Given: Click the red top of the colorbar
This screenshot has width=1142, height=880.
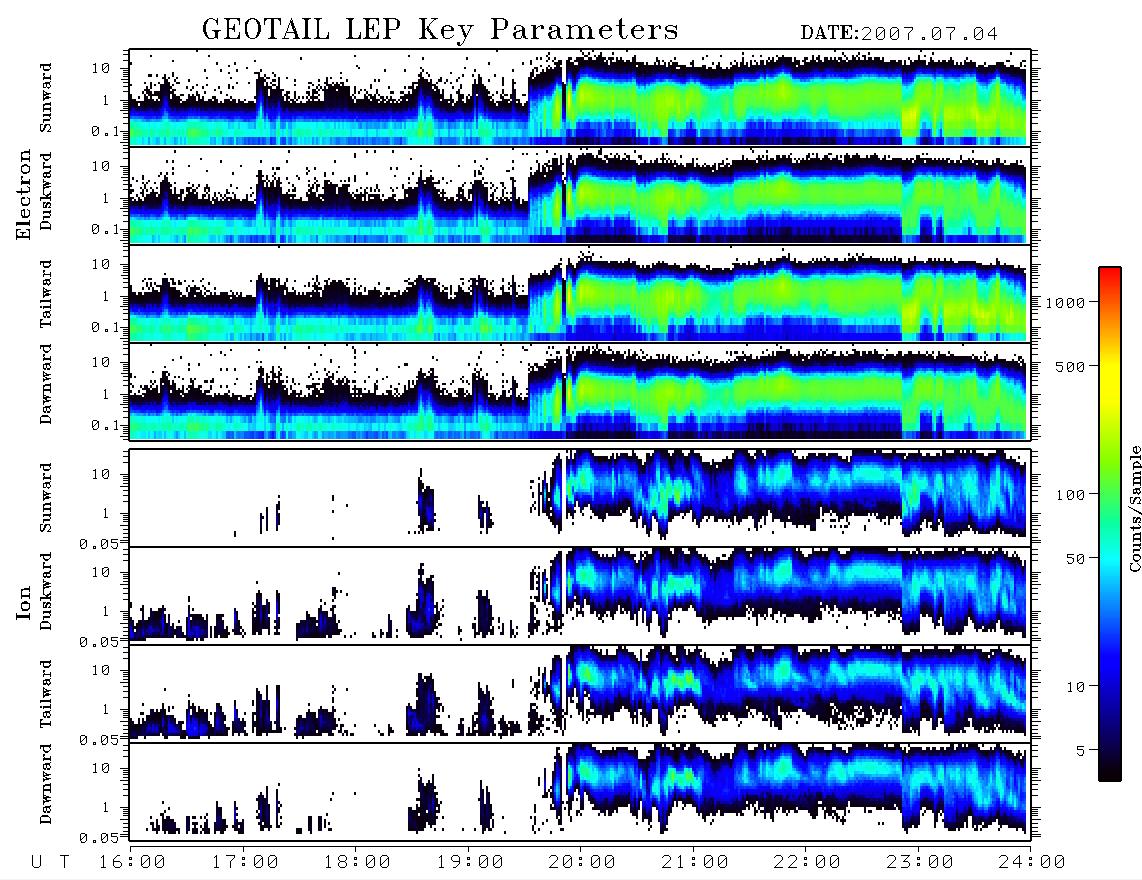Looking at the screenshot, I should (1110, 274).
